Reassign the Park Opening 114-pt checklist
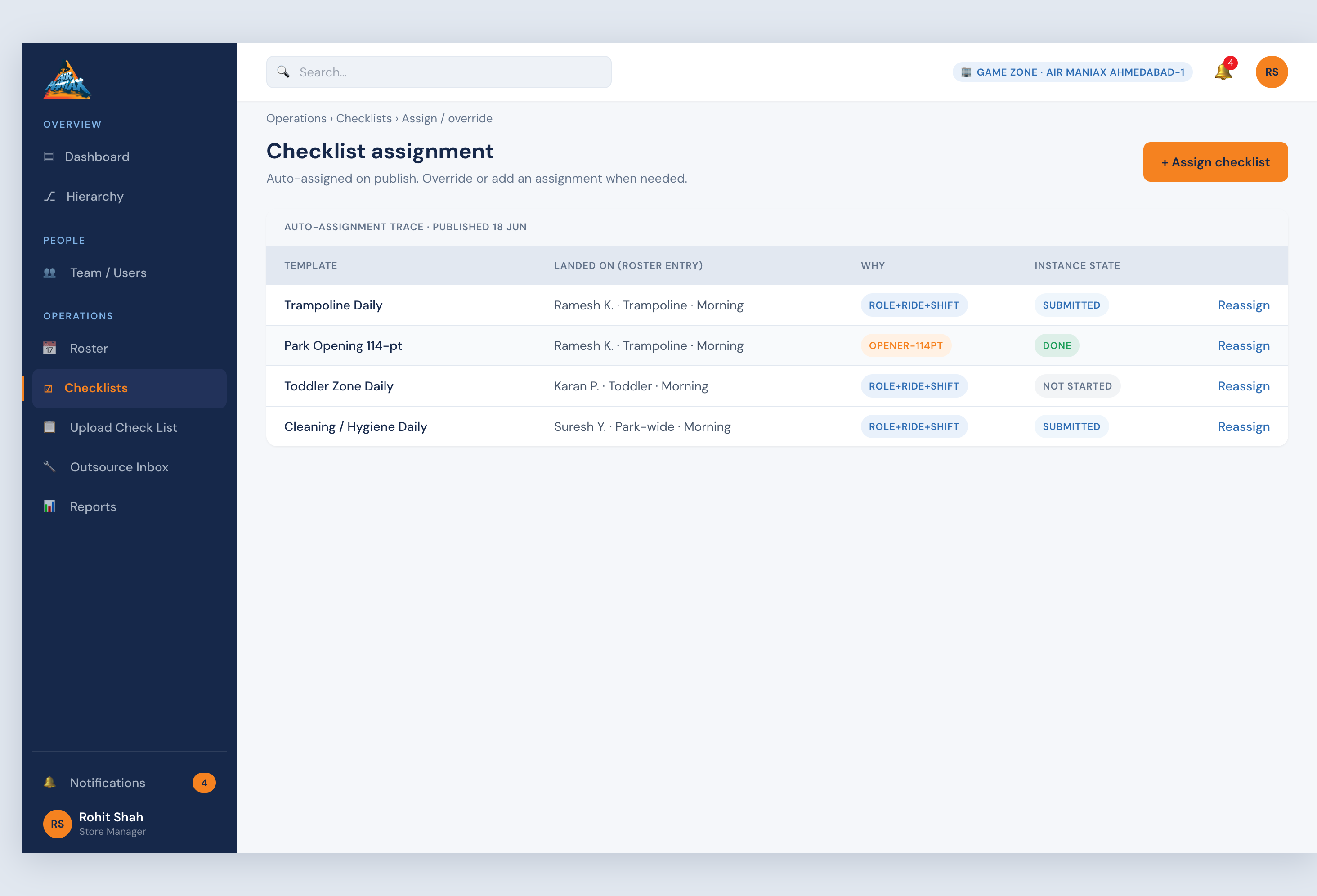Screen dimensions: 1317x896 pyautogui.click(x=1244, y=346)
